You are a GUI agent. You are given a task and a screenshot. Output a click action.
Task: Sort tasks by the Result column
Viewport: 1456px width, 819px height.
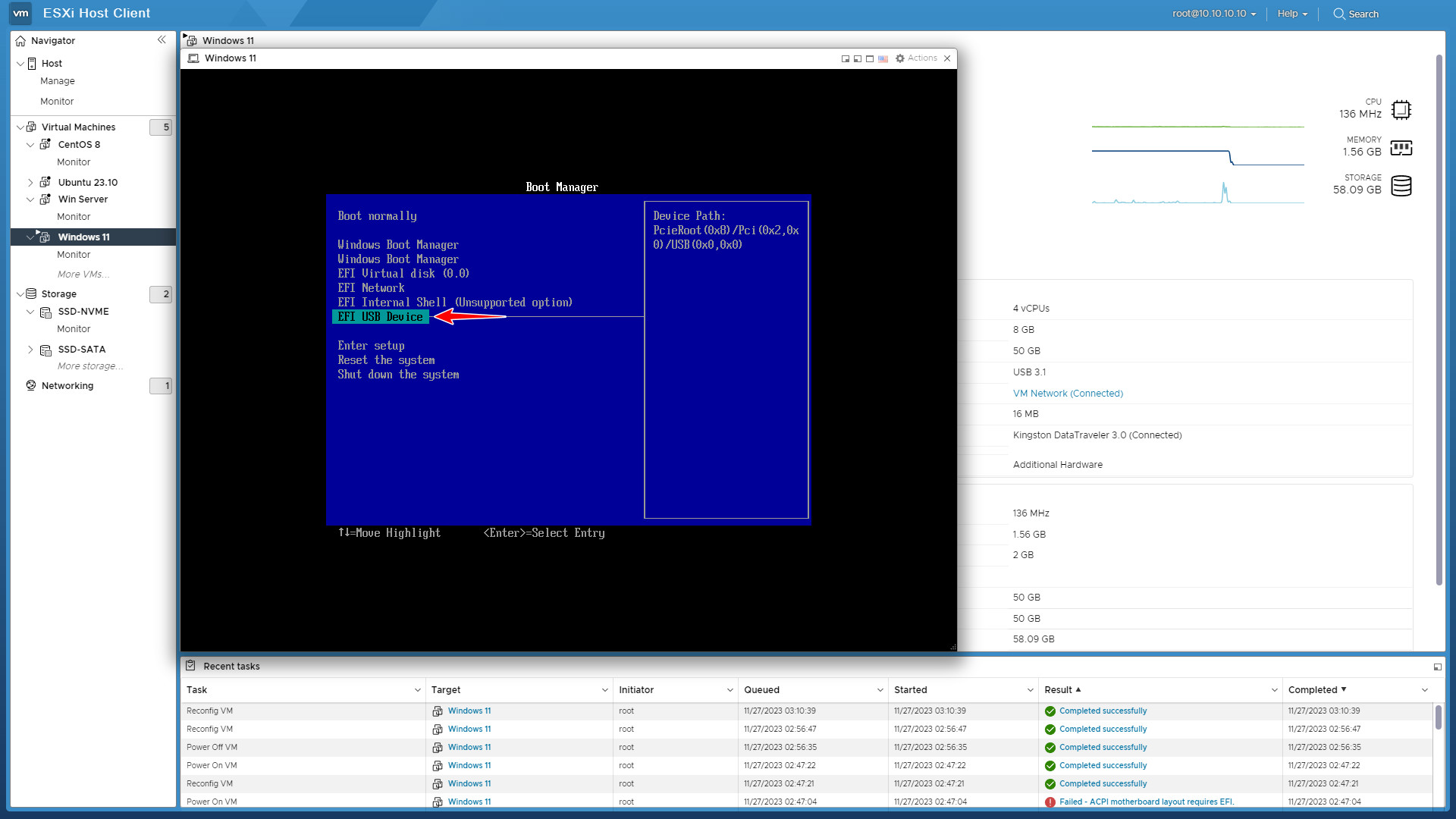(1058, 689)
